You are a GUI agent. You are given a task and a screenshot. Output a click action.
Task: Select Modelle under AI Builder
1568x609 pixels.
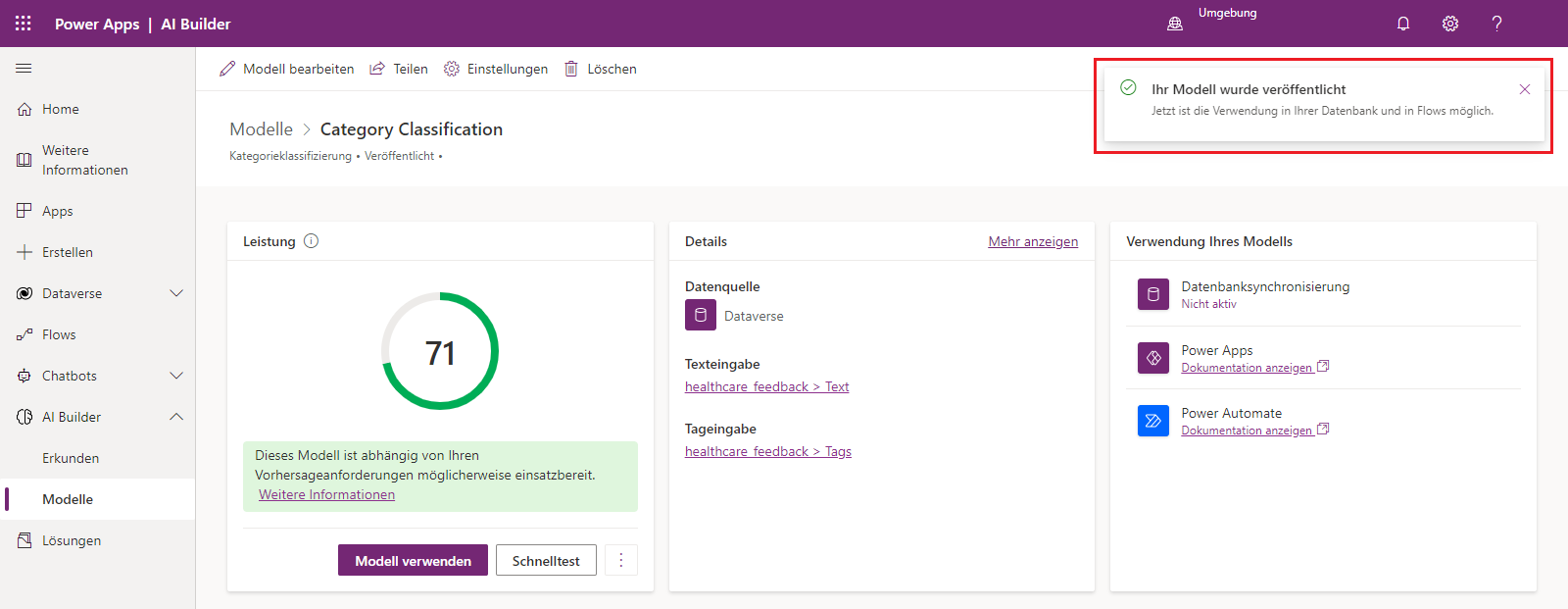[98, 499]
